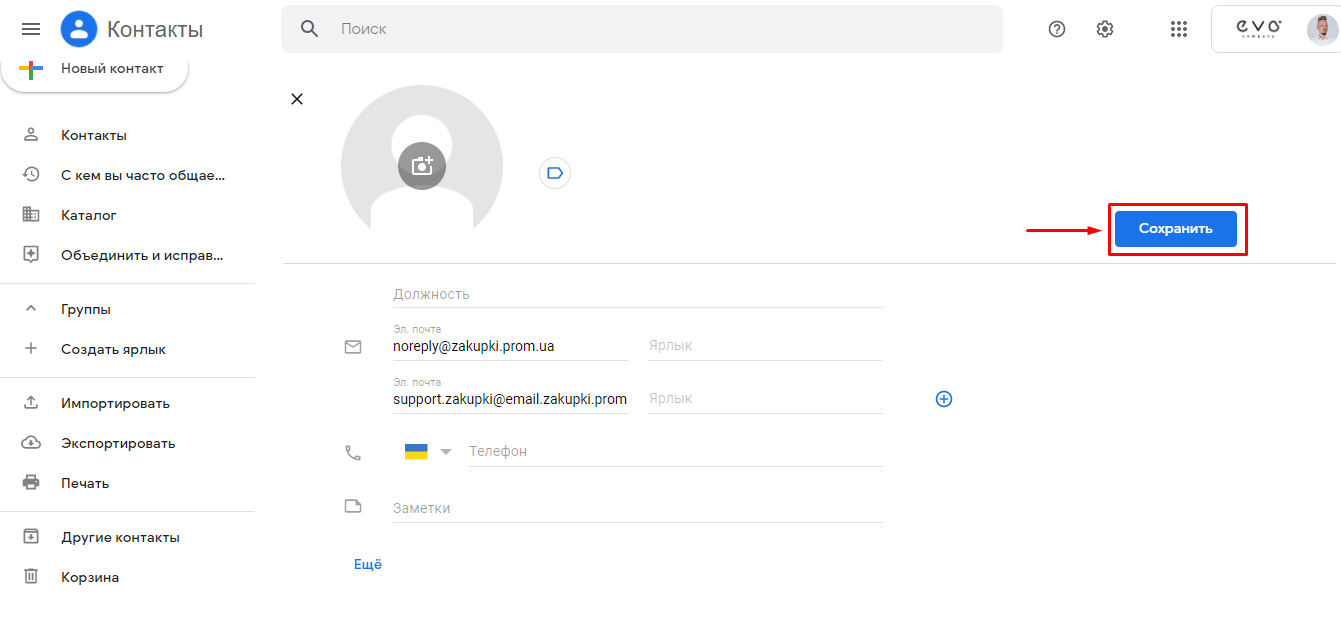Click the label tag icon near avatar

[x=555, y=173]
